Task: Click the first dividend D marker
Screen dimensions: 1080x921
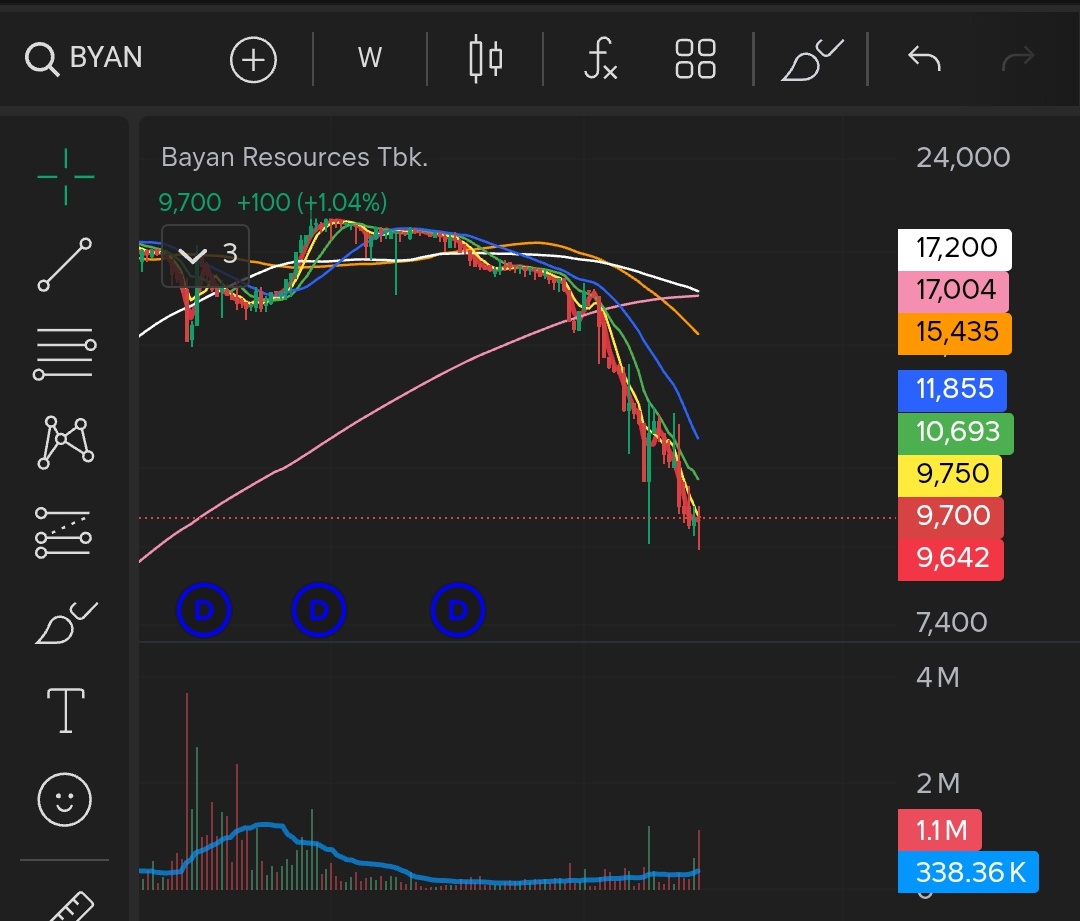Action: coord(203,610)
